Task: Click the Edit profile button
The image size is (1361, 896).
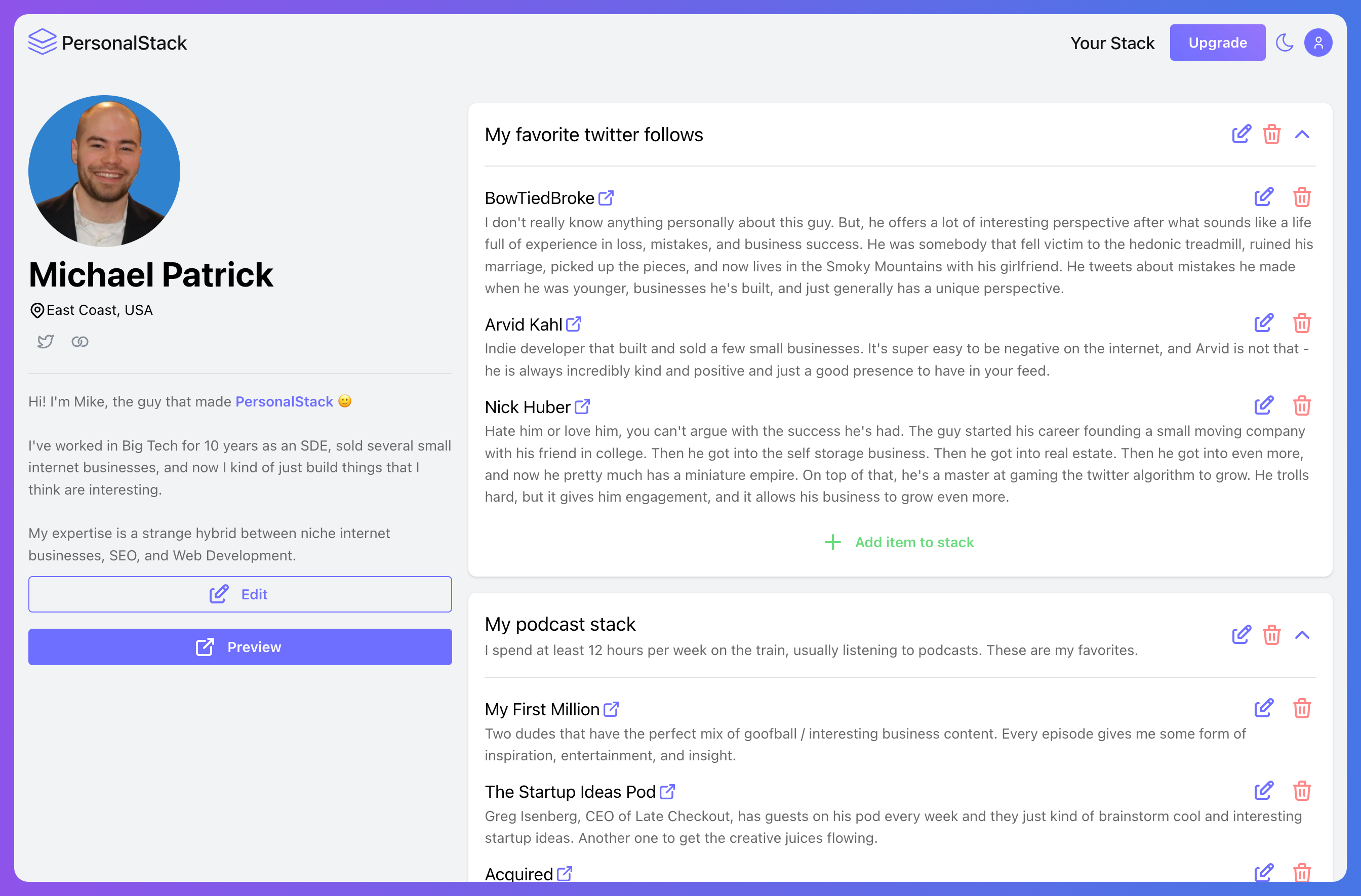Action: click(x=240, y=594)
